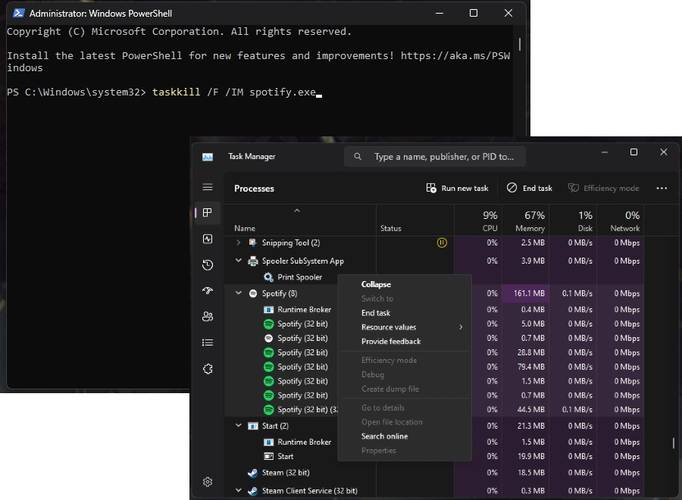Viewport: 682px width, 500px height.
Task: Click suspended status icon for Snipping Tool
Action: click(441, 243)
